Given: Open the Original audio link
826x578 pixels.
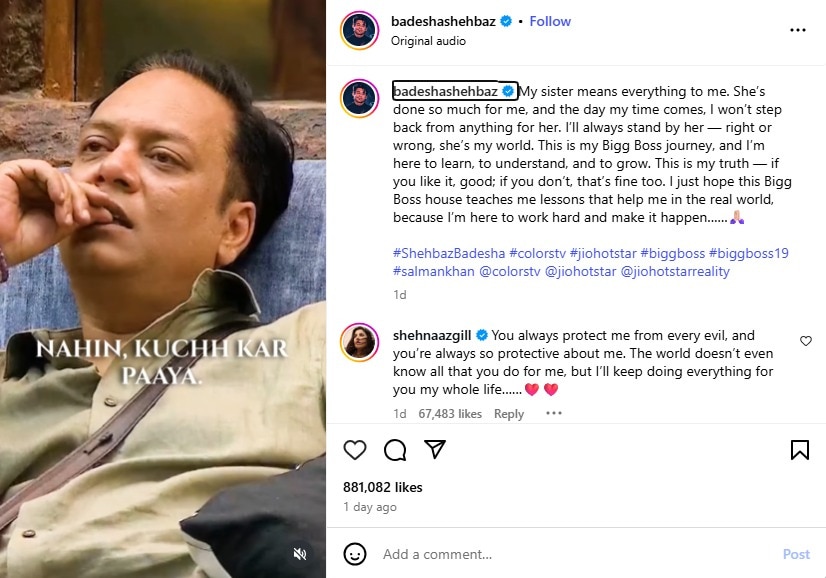Looking at the screenshot, I should (x=428, y=41).
